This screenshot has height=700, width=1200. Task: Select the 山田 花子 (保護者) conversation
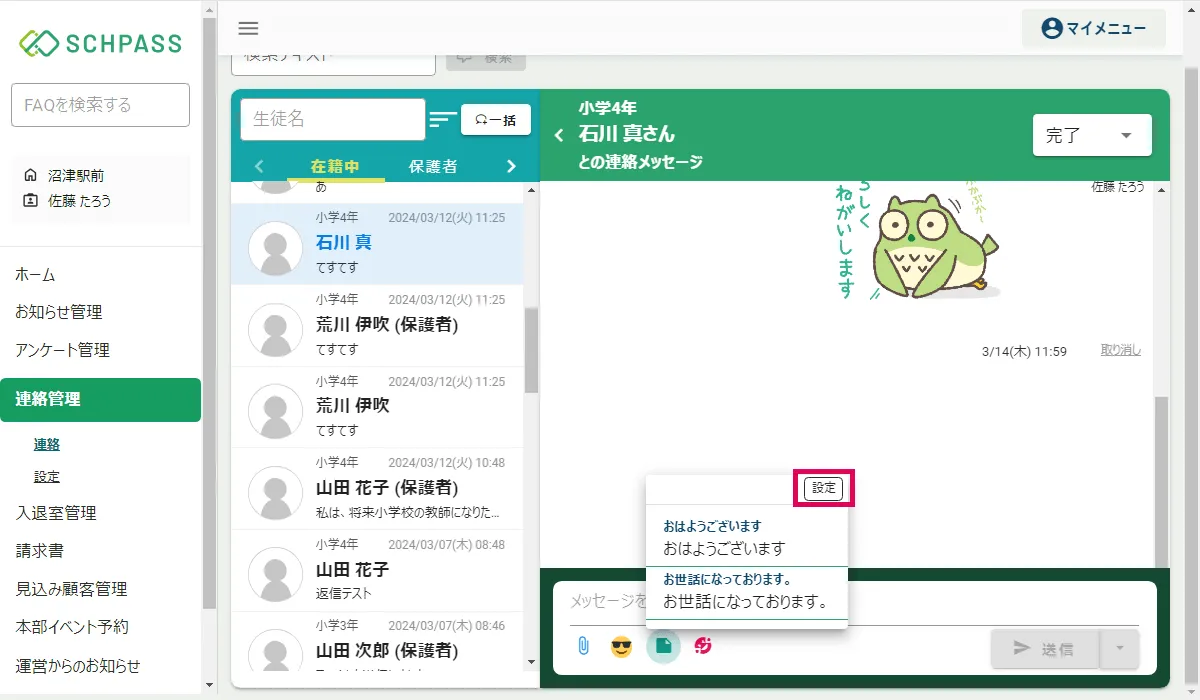click(377, 489)
